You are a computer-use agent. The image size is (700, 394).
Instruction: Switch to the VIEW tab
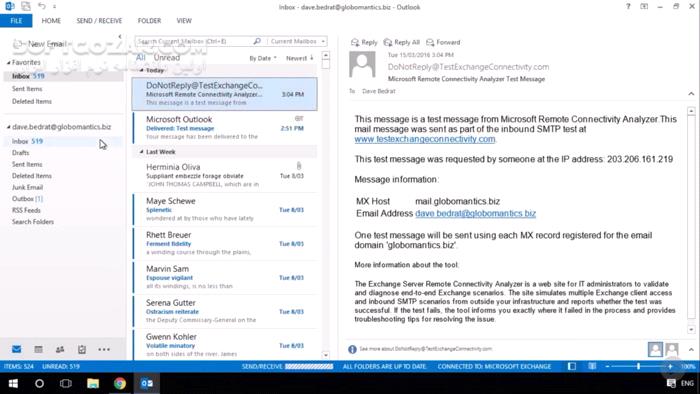click(x=184, y=21)
